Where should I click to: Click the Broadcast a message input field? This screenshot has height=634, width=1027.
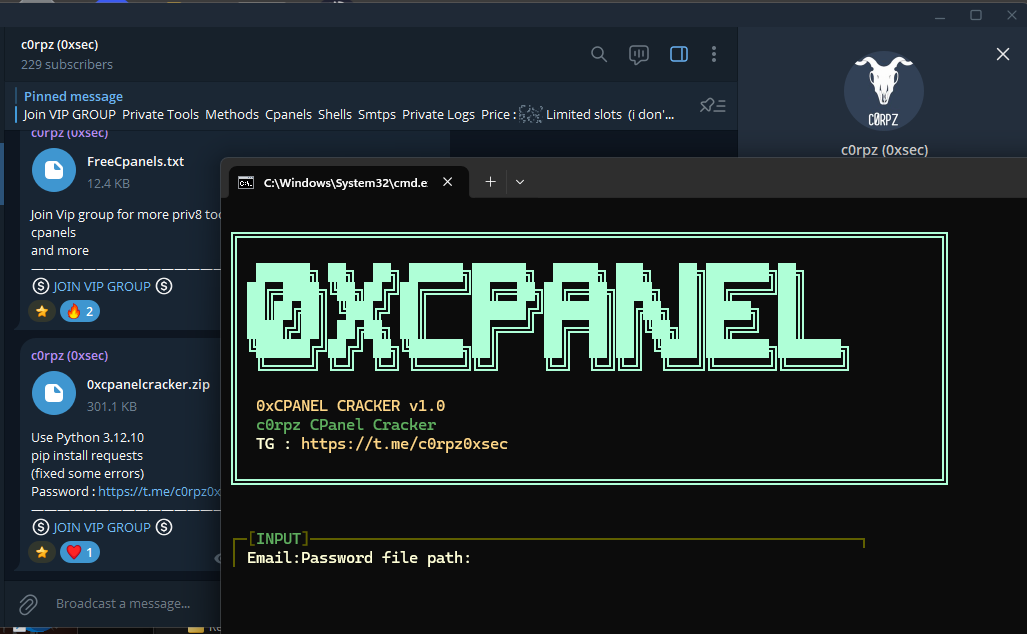pyautogui.click(x=123, y=604)
